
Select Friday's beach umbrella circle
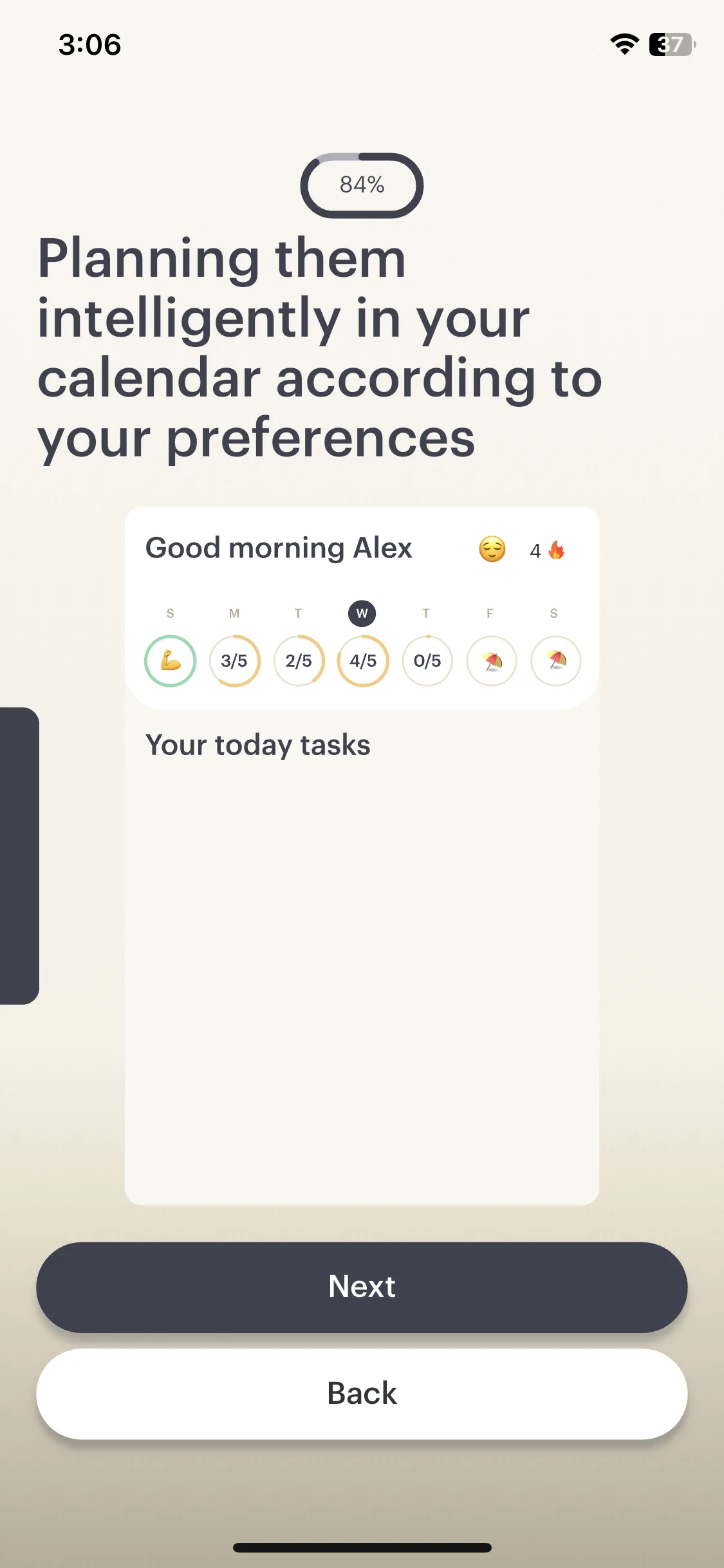coord(492,661)
